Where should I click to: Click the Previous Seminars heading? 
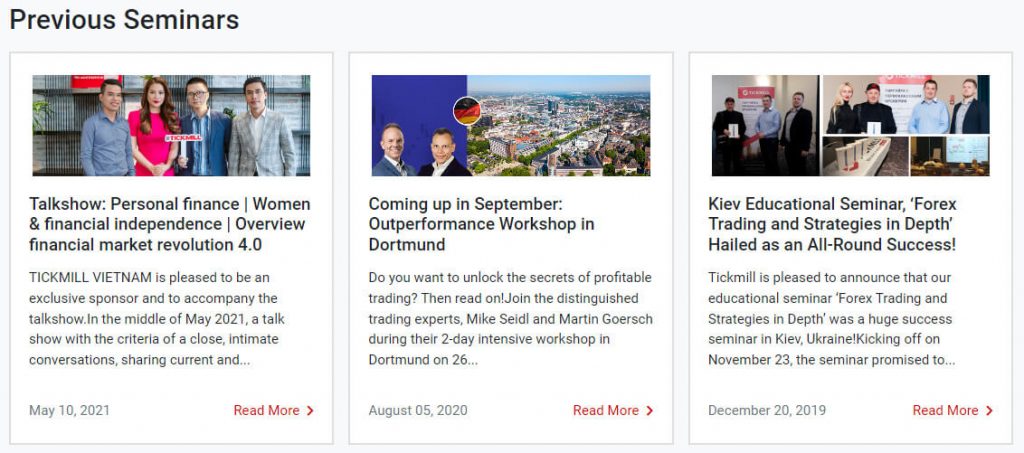tap(124, 19)
